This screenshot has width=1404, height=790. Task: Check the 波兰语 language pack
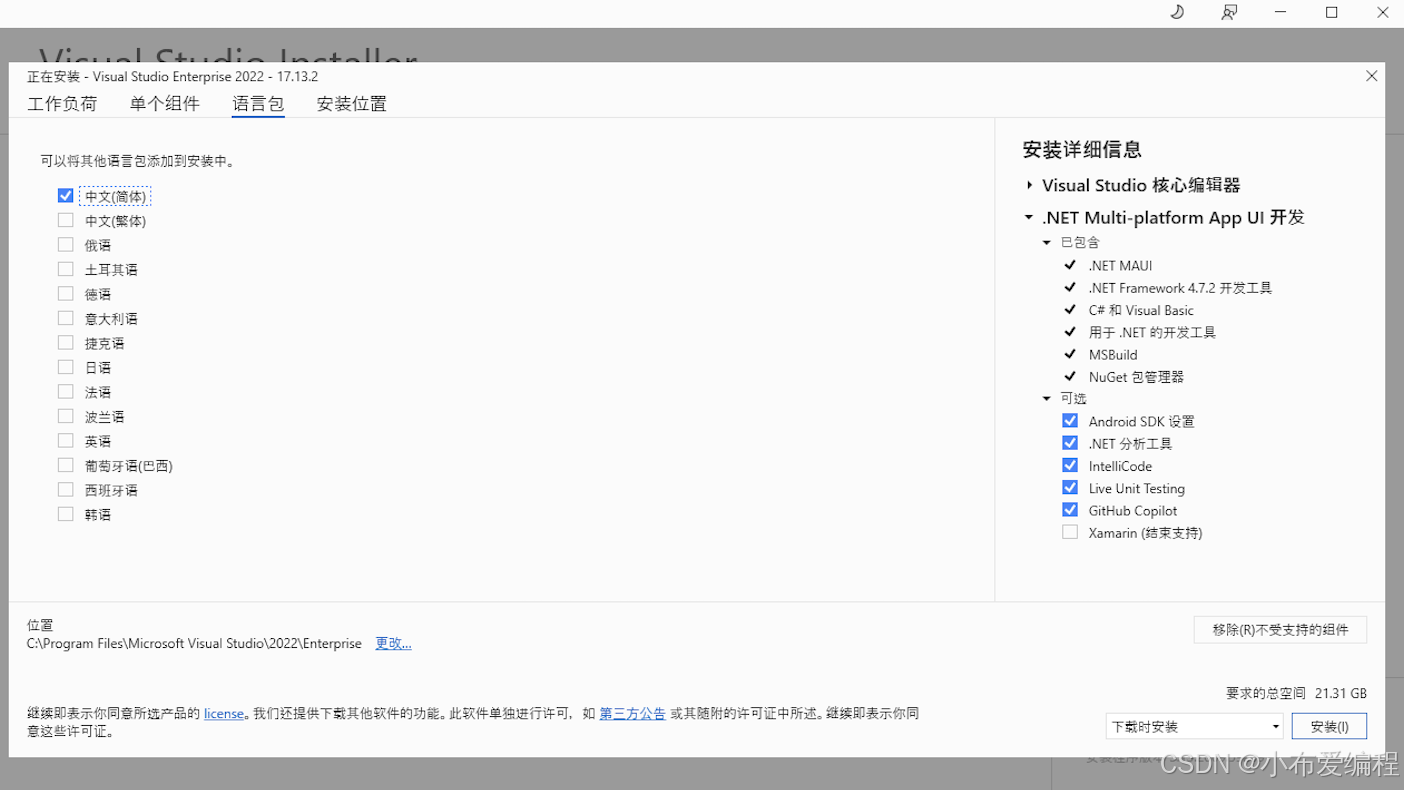66,416
